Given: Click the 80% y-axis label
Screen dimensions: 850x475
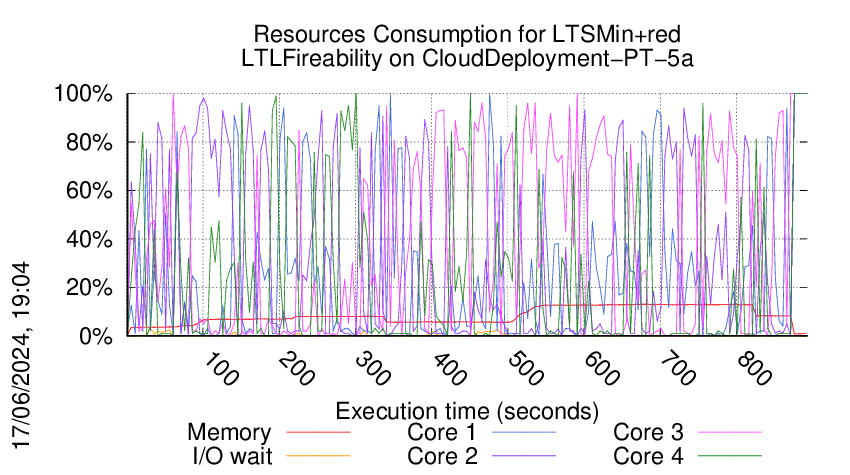Looking at the screenshot, I should 89,143.
